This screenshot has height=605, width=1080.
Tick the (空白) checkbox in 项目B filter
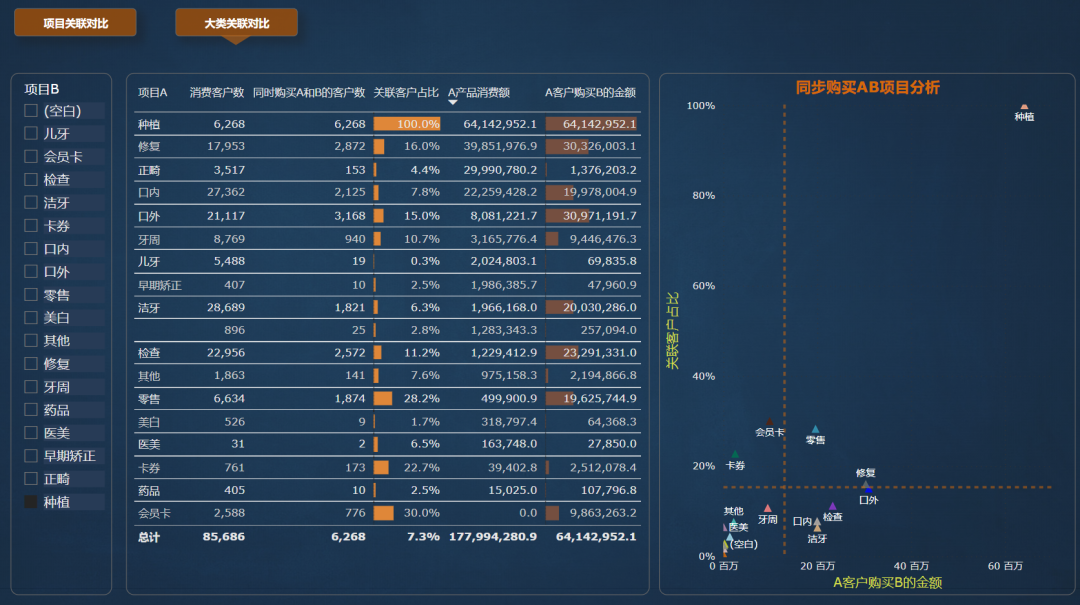coord(30,110)
